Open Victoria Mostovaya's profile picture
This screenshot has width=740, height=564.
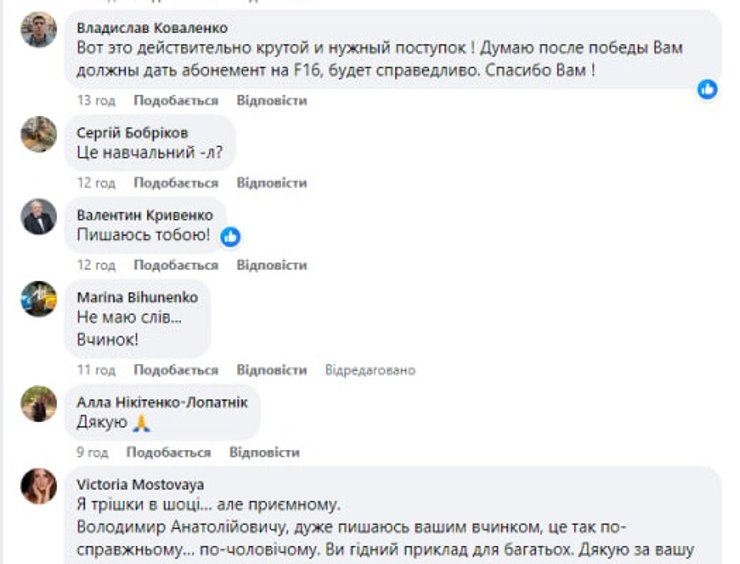point(39,486)
